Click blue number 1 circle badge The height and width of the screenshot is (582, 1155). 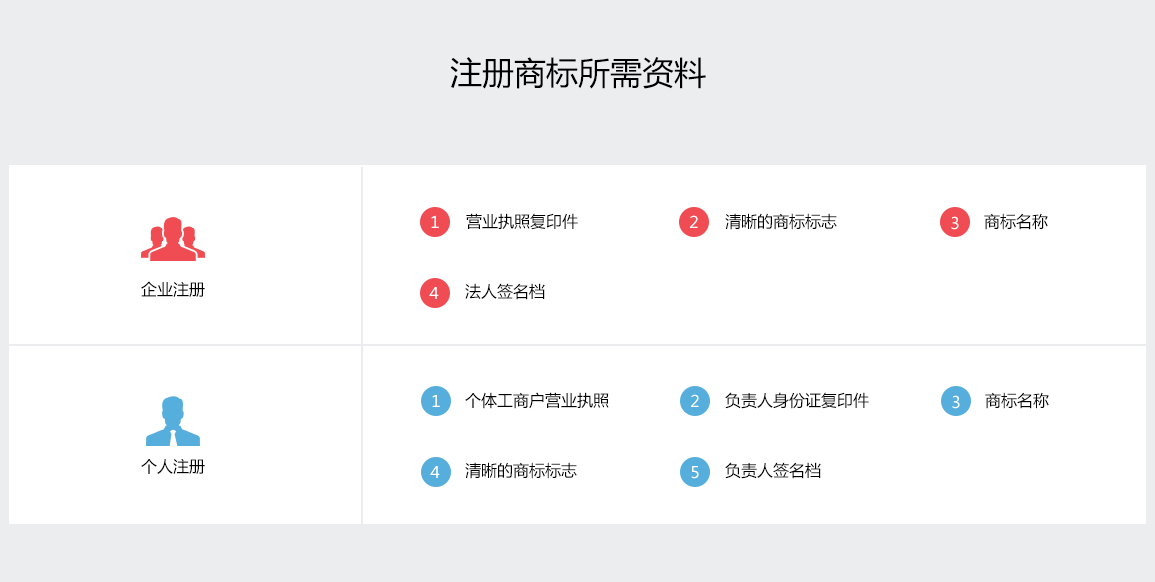[436, 401]
